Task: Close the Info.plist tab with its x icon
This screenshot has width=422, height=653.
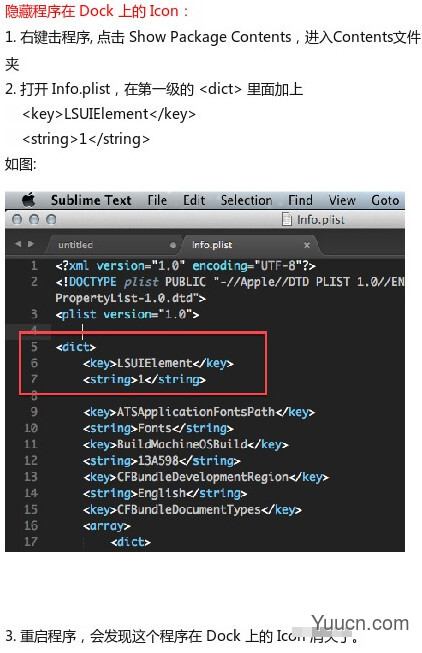Action: click(x=307, y=245)
